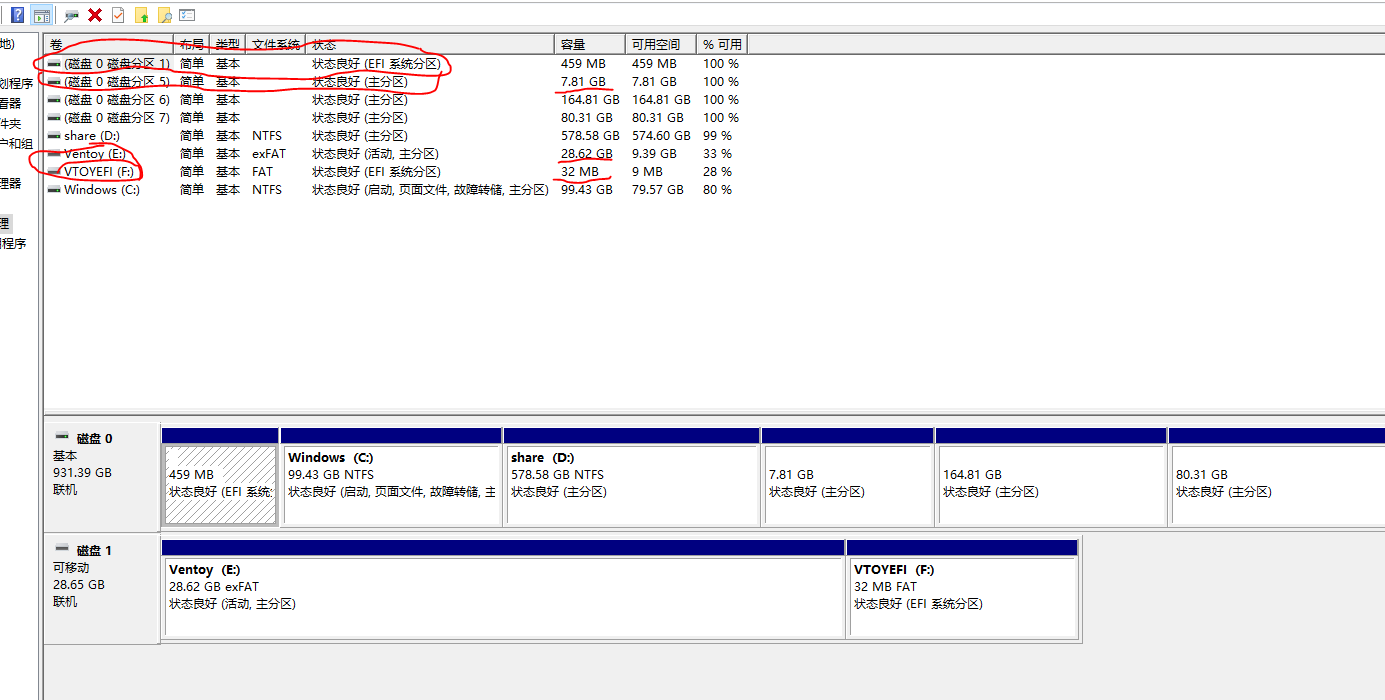Sort by the 状态 column header
1385x700 pixels.
[430, 44]
